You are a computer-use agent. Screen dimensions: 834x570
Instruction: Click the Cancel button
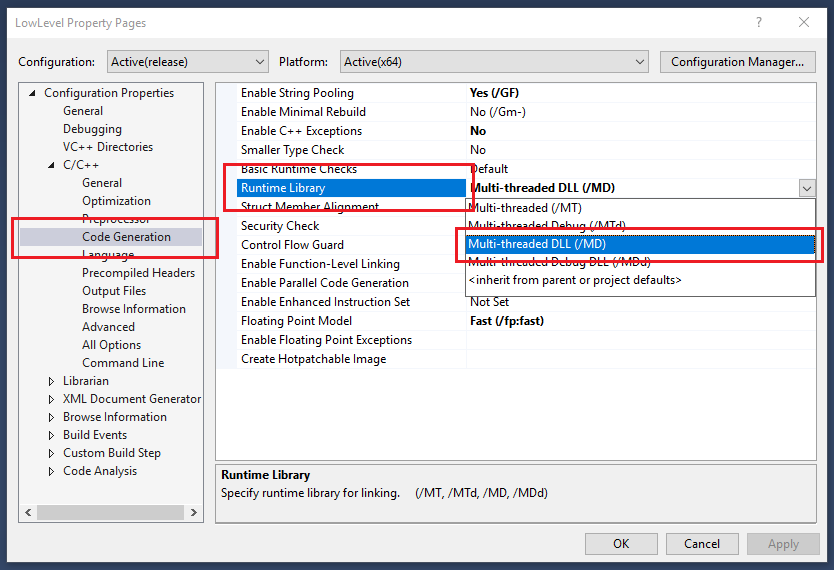pyautogui.click(x=702, y=544)
